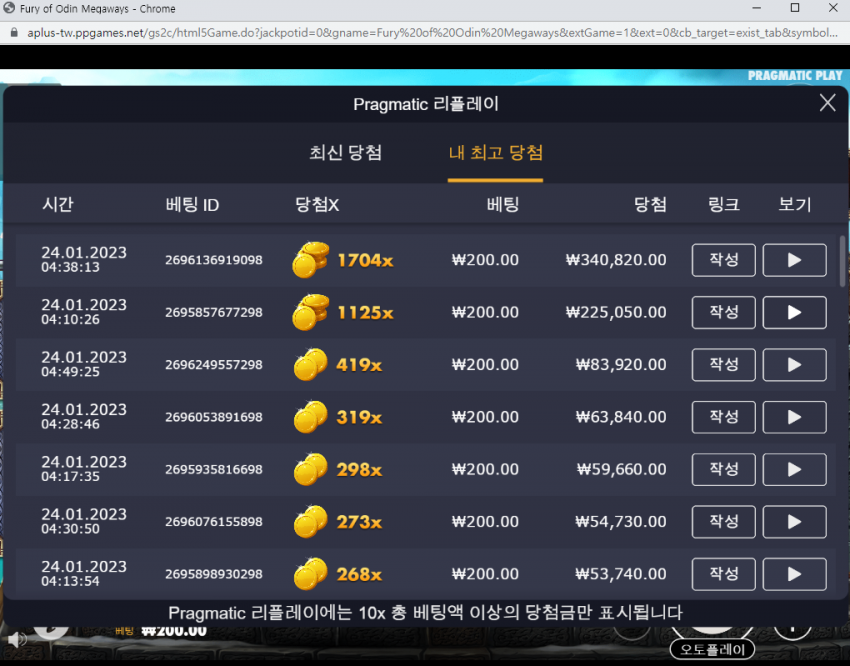This screenshot has height=666, width=850.
Task: Click the timestamp 04:13:54
Action: pyautogui.click(x=70, y=581)
